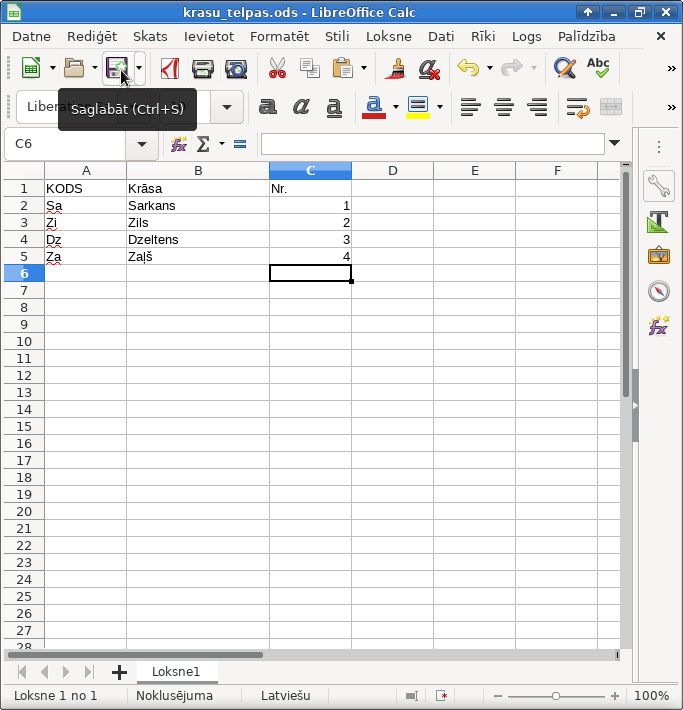Image resolution: width=683 pixels, height=710 pixels.
Task: Click the Copy icon
Action: click(310, 68)
